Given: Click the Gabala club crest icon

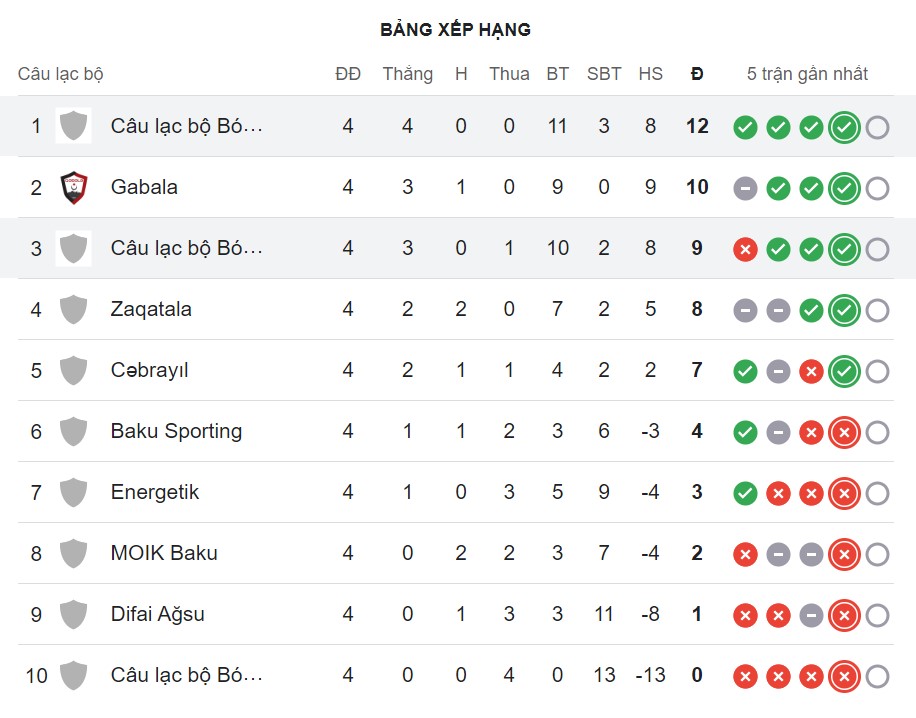Looking at the screenshot, I should pos(73,187).
